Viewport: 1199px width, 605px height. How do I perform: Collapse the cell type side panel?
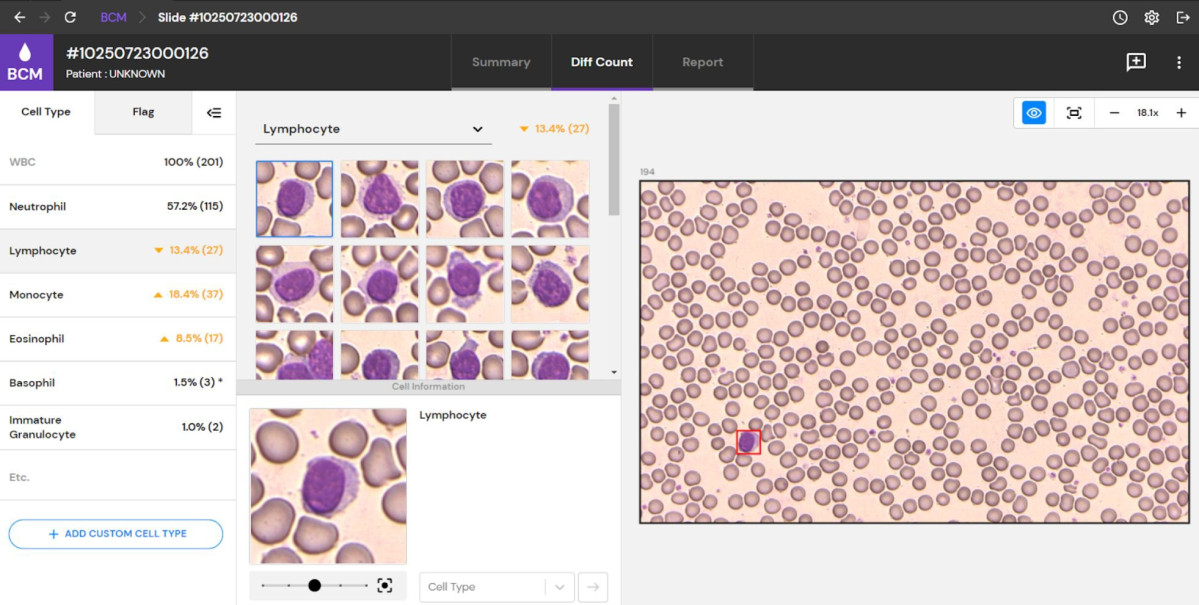(214, 112)
